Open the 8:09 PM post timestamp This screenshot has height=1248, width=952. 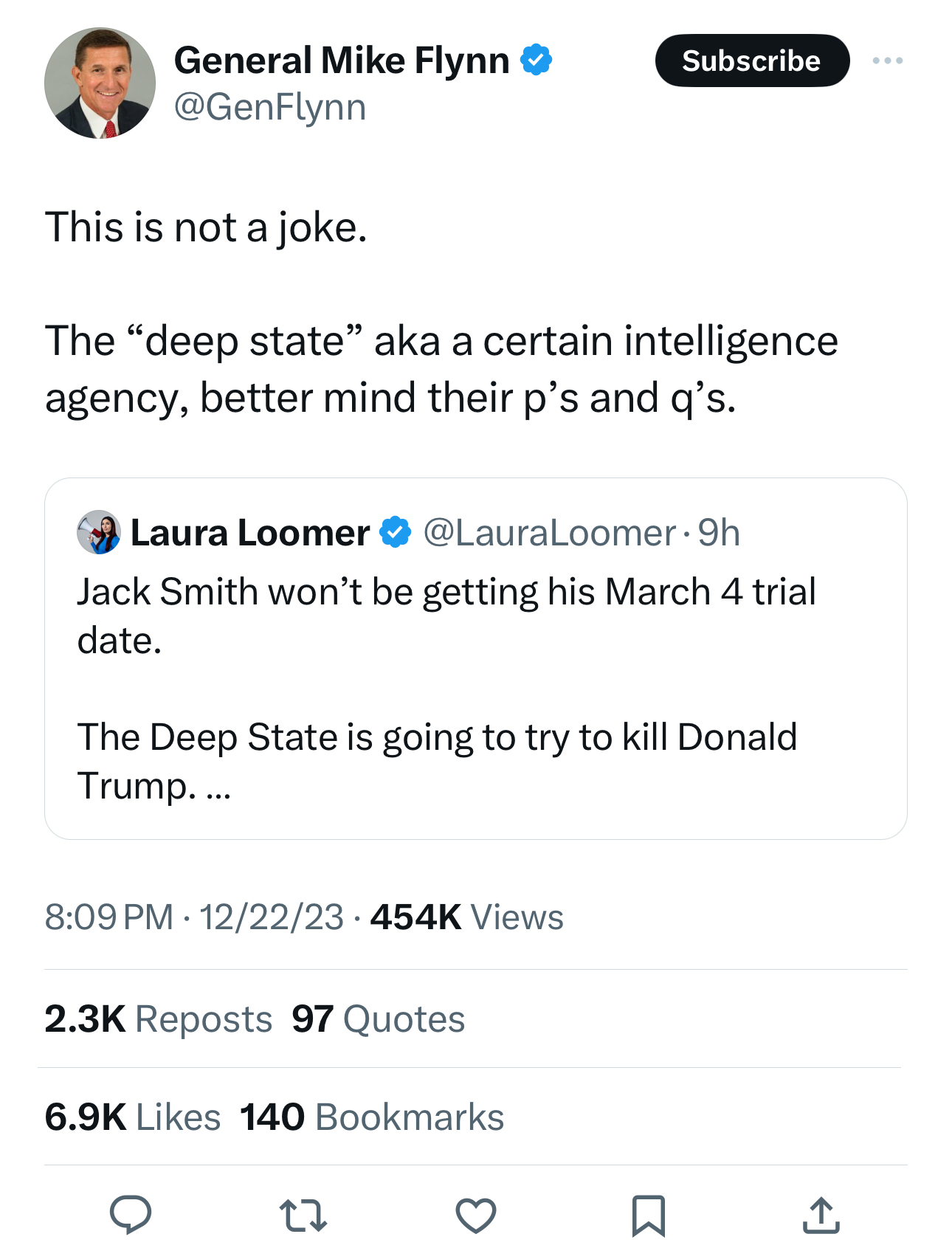[x=109, y=917]
